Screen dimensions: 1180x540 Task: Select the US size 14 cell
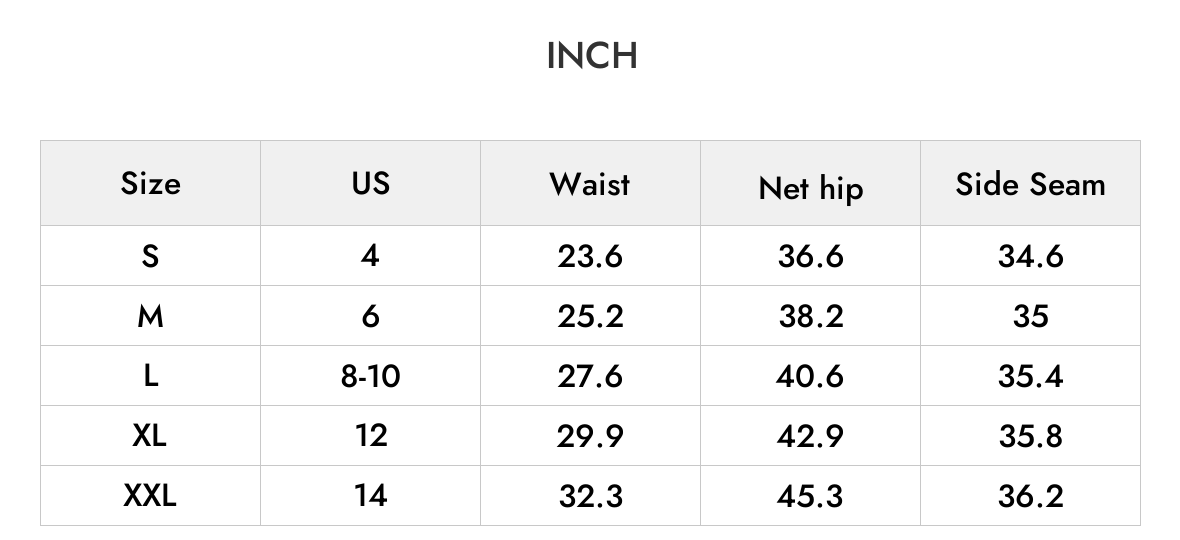(x=370, y=496)
